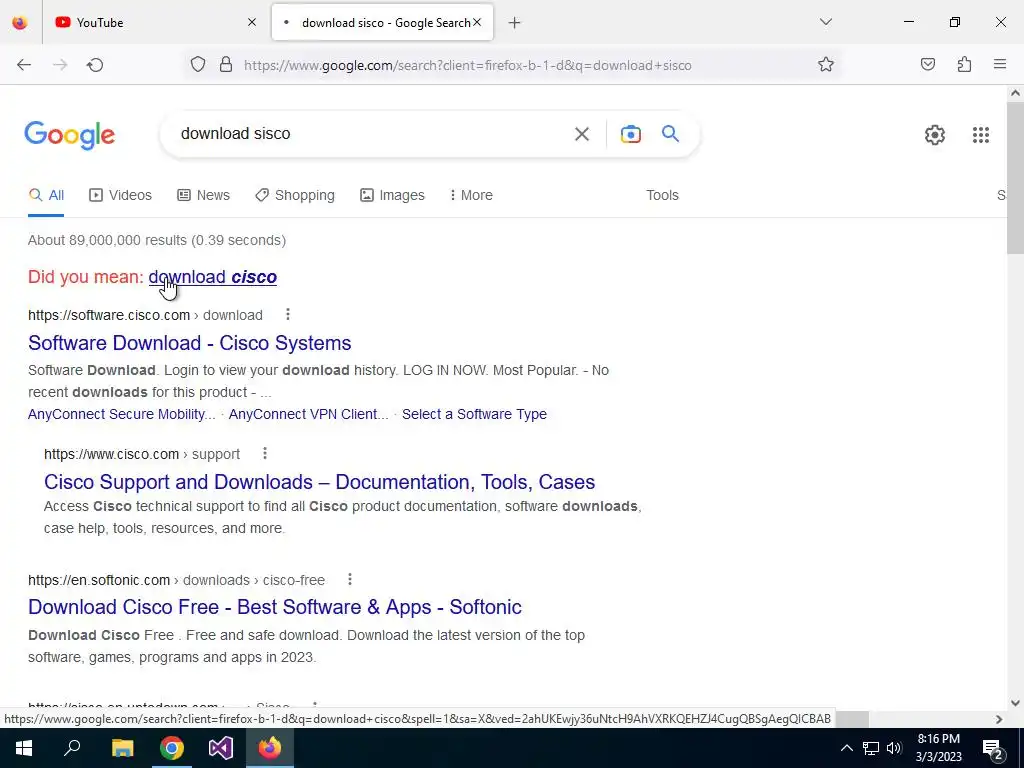The width and height of the screenshot is (1024, 768).
Task: Show hidden system tray icons
Action: point(846,748)
